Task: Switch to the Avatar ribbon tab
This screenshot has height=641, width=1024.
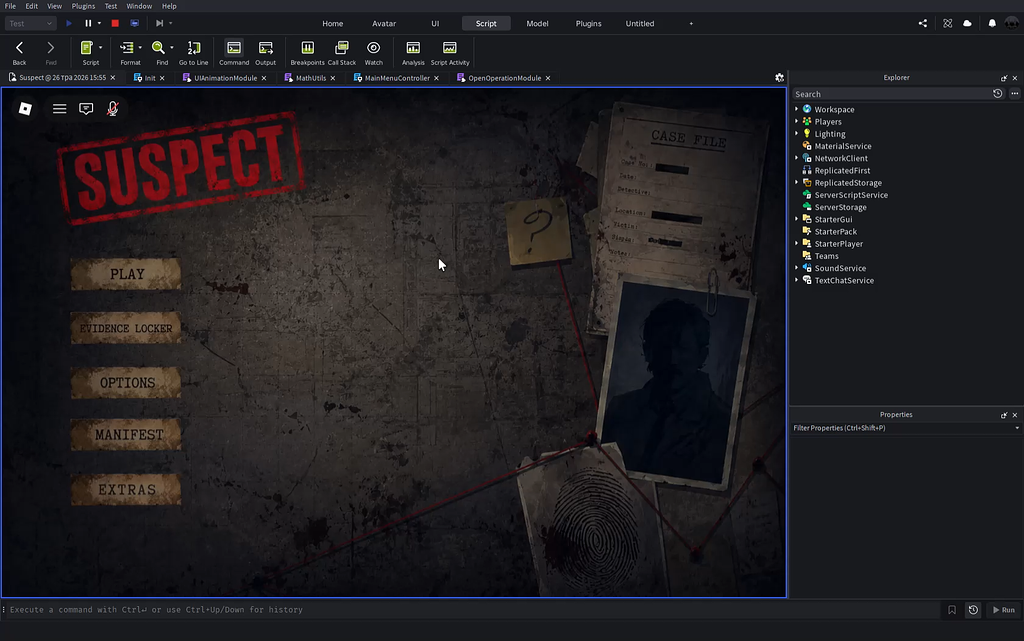Action: (384, 23)
